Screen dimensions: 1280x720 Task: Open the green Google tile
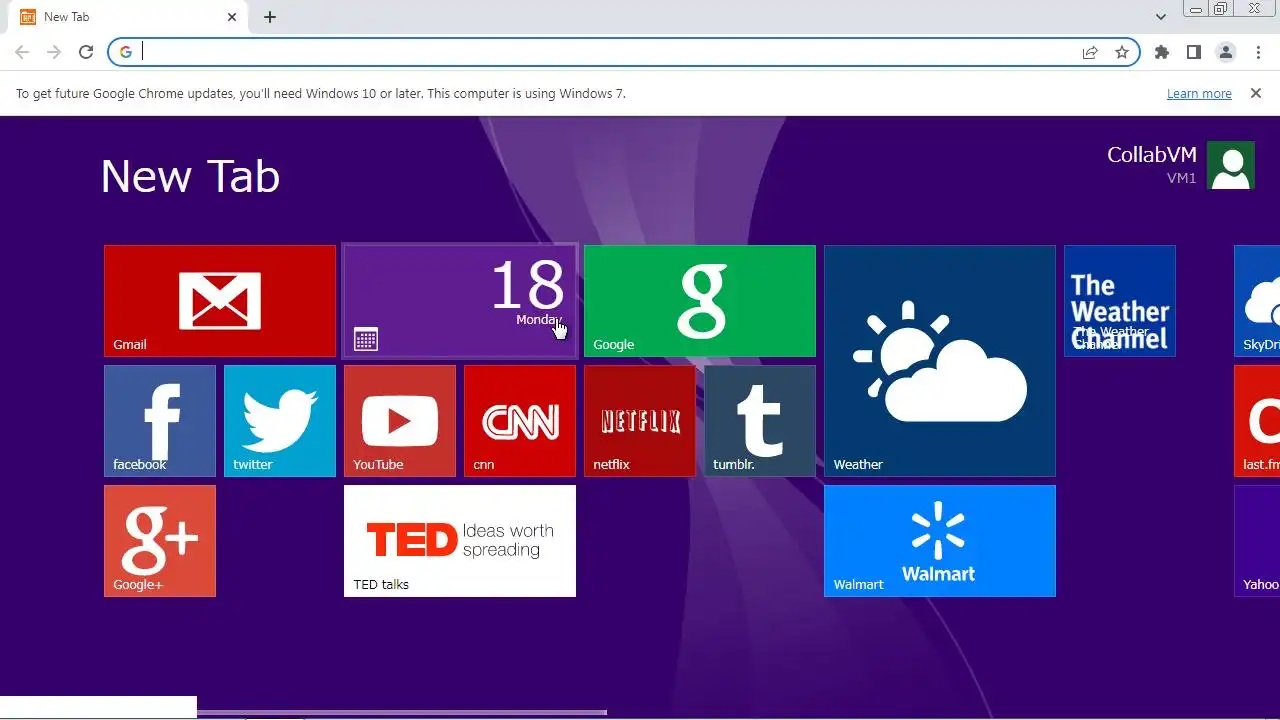pyautogui.click(x=700, y=301)
